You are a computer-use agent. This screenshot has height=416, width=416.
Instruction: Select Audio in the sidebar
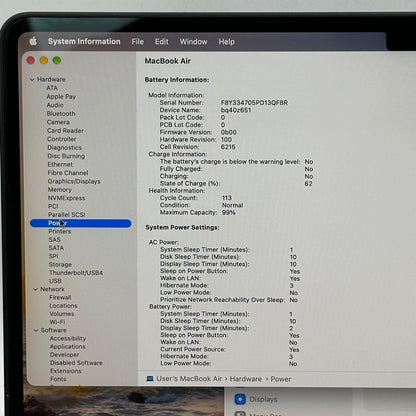(55, 105)
